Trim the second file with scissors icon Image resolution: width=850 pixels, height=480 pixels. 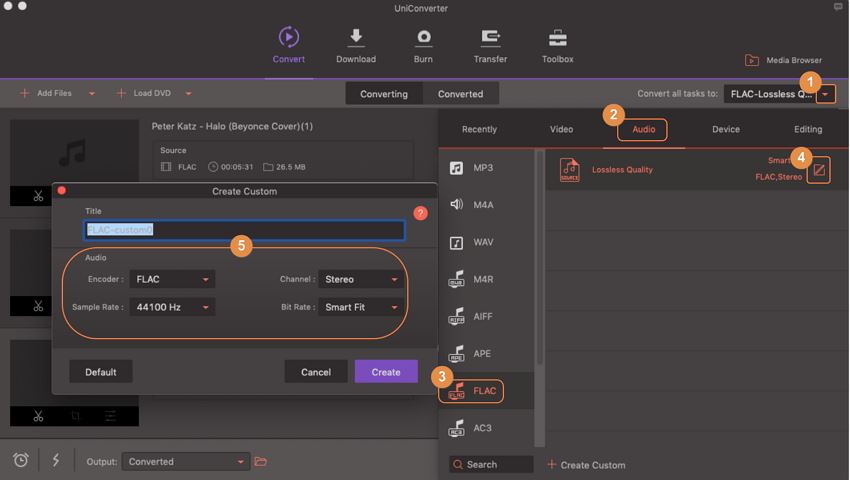click(38, 306)
